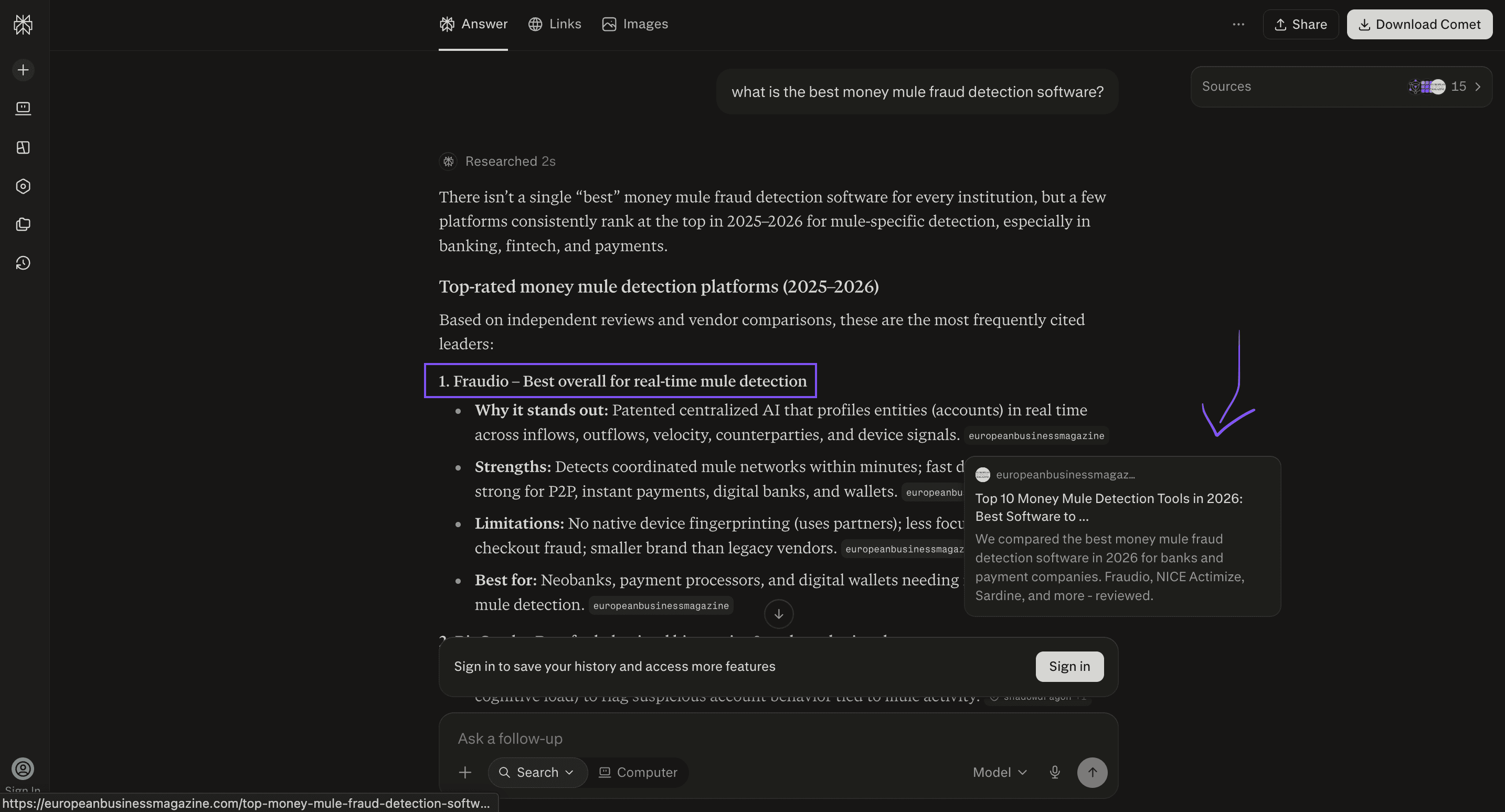Switch to the Images tab
Viewport: 1505px width, 812px height.
pos(635,24)
